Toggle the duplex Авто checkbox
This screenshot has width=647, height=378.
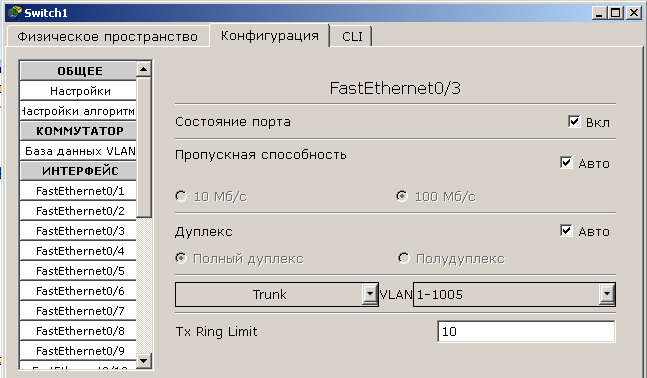pyautogui.click(x=566, y=231)
